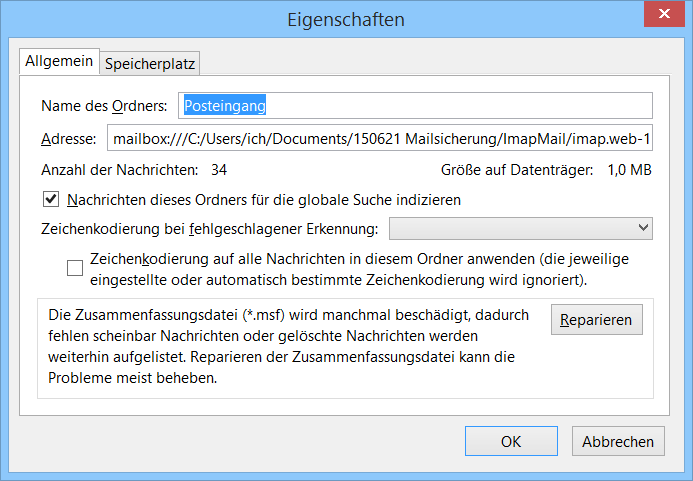Enable Zeichenkodierung auf alle Nachrichten anwenden
This screenshot has width=693, height=481.
(x=75, y=268)
